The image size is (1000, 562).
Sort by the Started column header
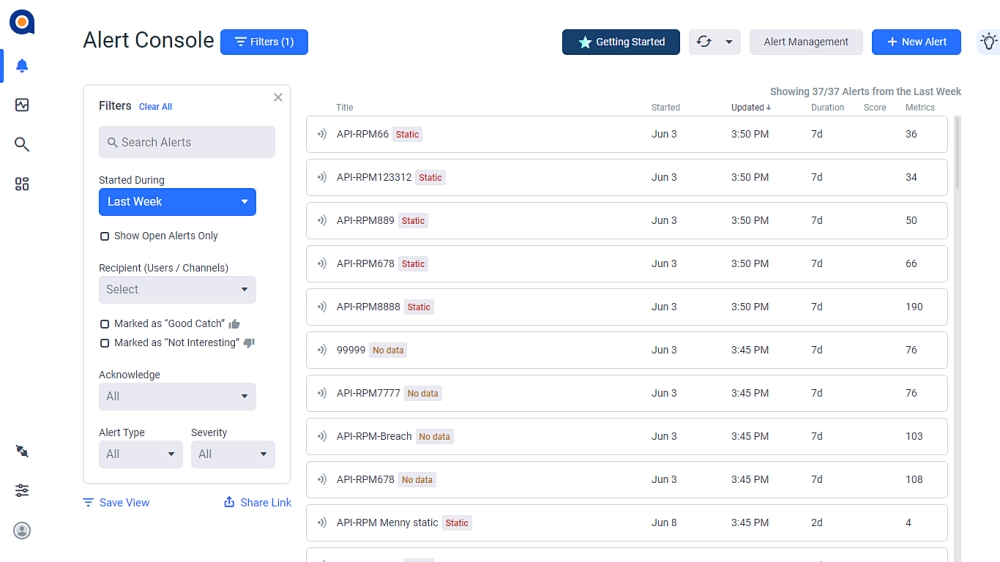click(x=665, y=107)
